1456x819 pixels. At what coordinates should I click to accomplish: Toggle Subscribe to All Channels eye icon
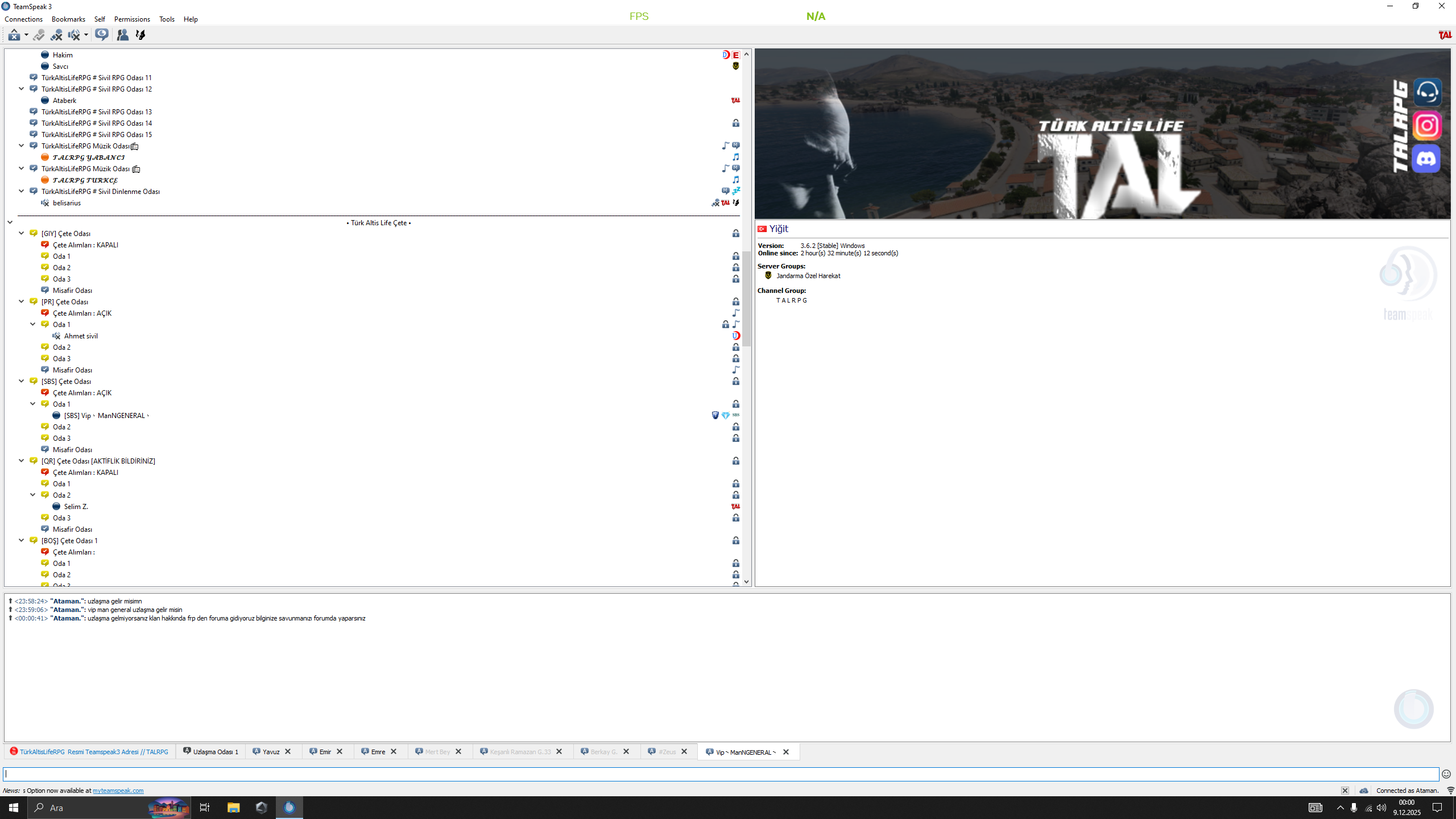click(102, 35)
